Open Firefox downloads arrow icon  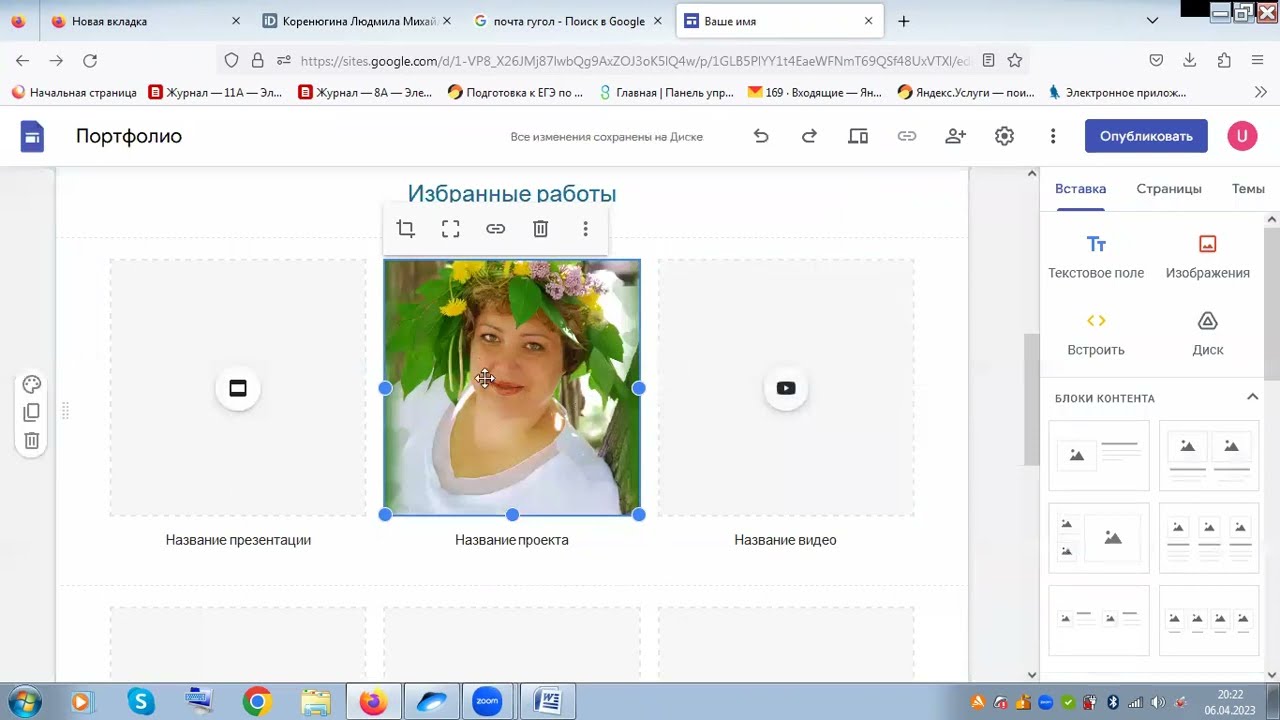pyautogui.click(x=1190, y=61)
